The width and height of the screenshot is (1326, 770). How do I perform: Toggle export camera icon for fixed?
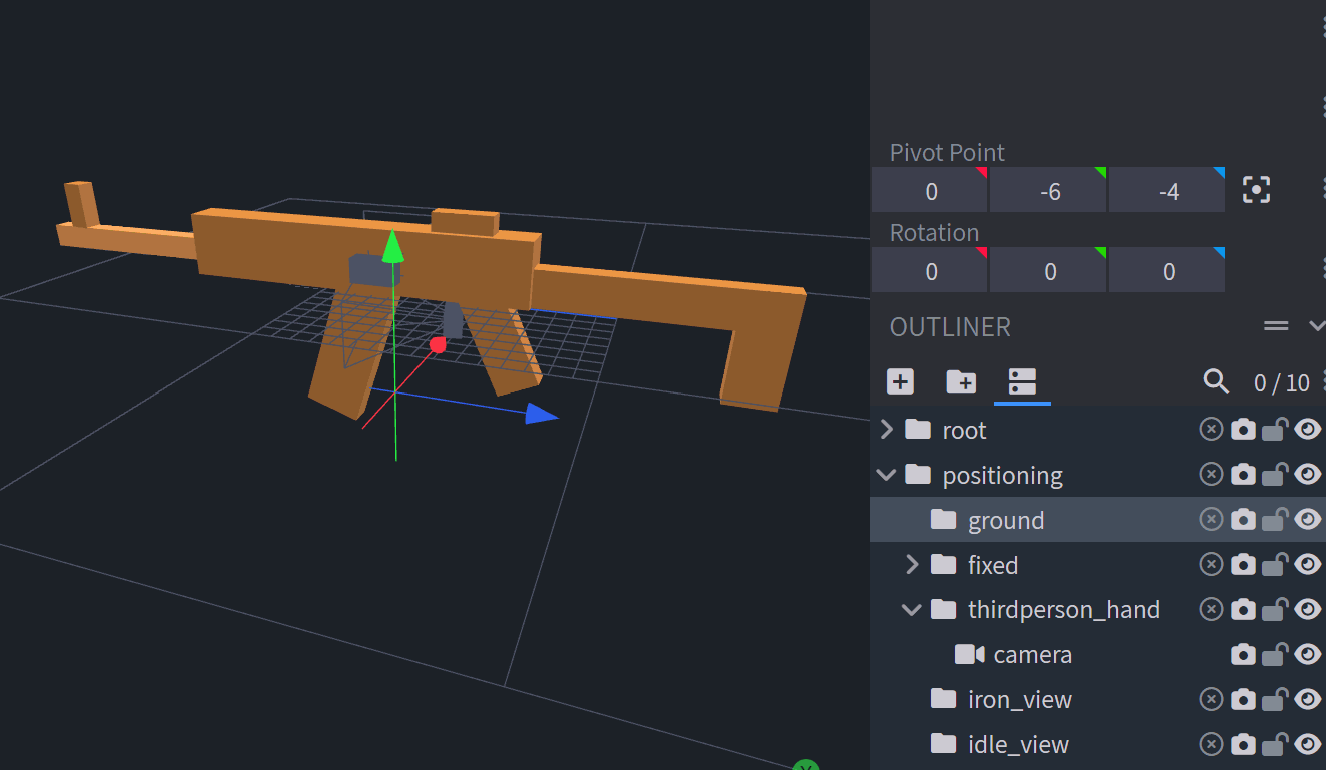click(1243, 565)
